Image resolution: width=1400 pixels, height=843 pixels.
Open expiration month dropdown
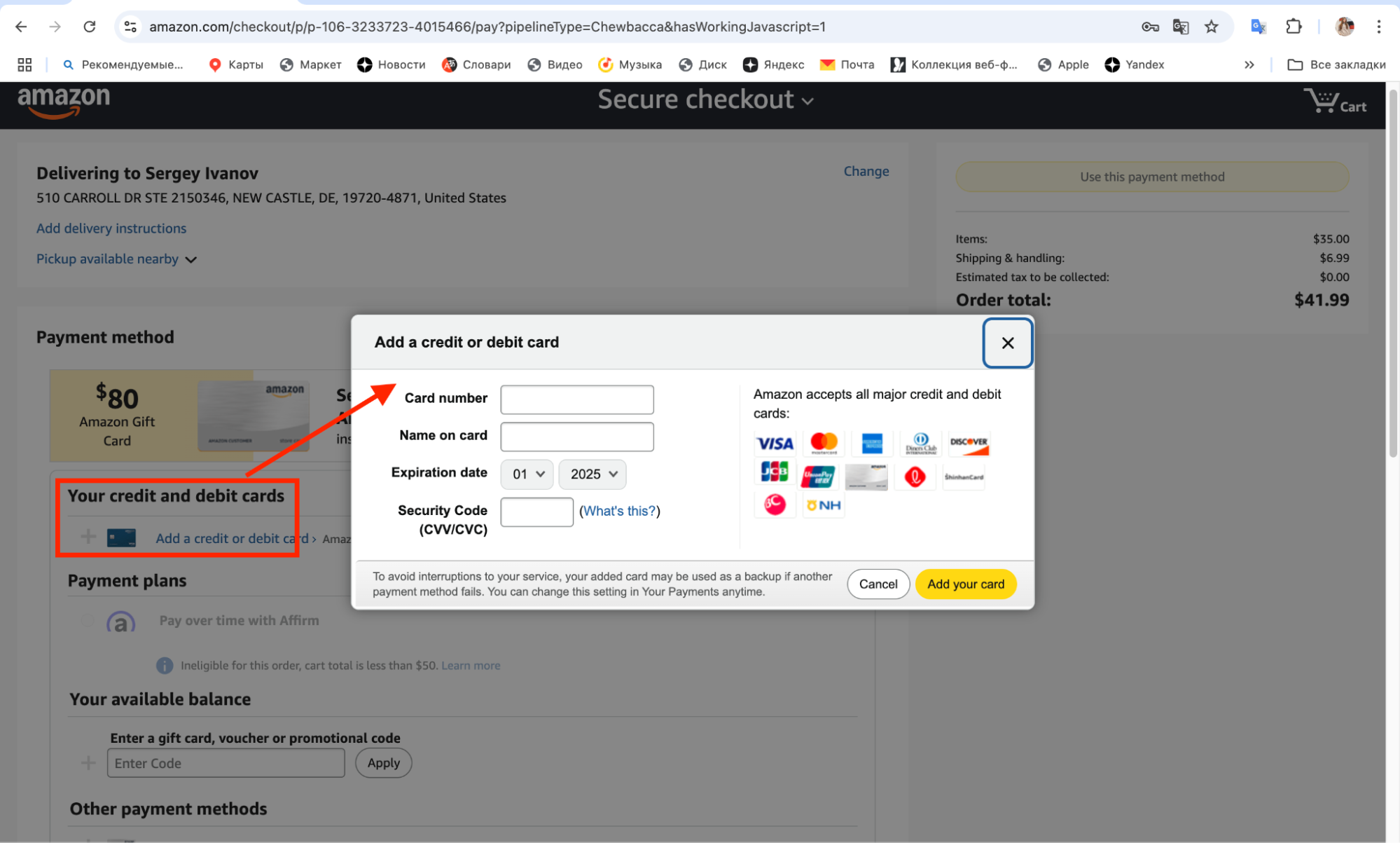click(x=527, y=474)
